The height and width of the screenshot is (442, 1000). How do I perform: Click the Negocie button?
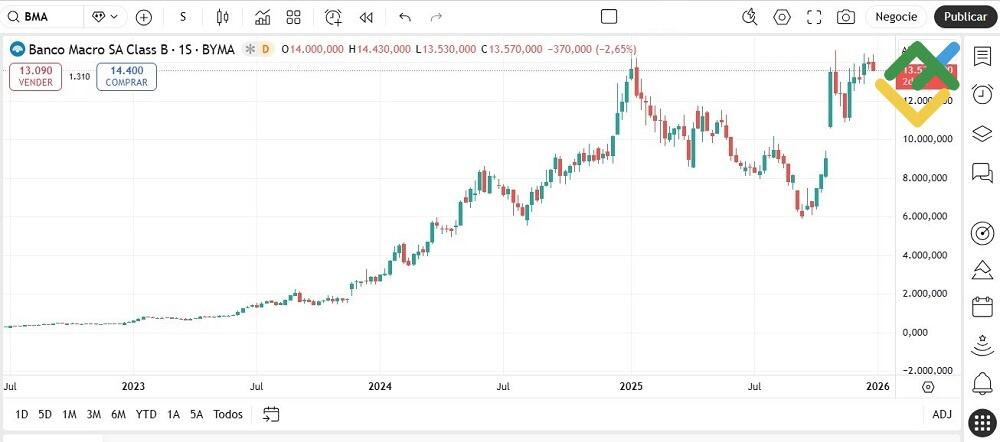click(x=896, y=17)
